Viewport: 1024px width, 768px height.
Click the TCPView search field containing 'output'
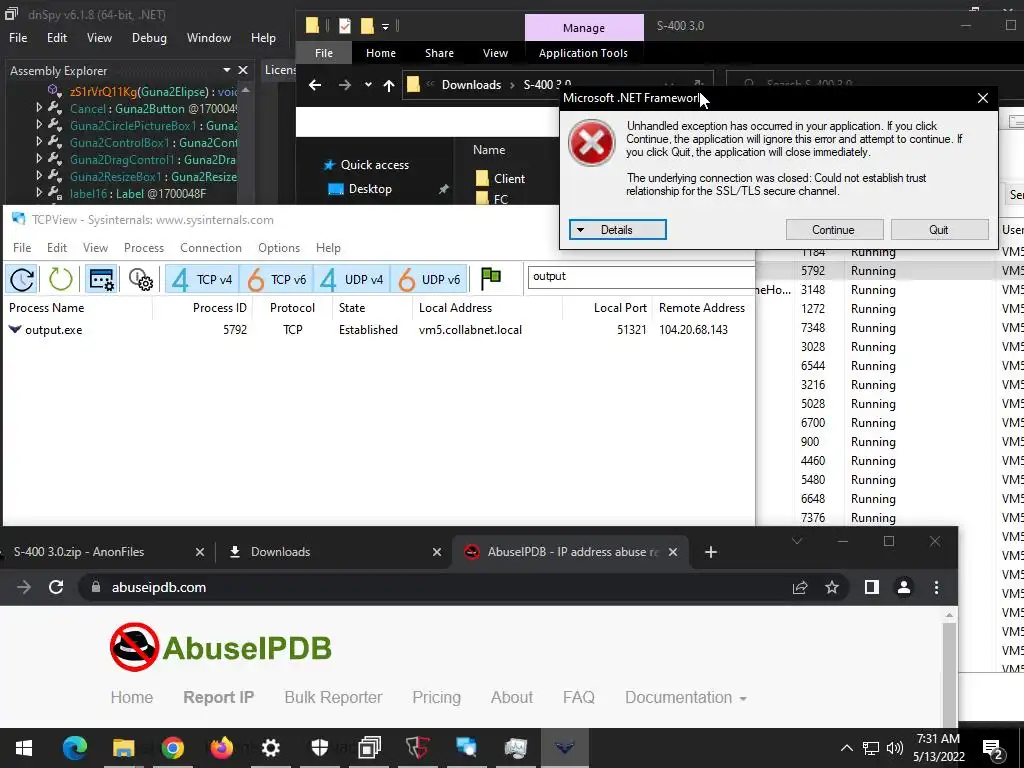641,276
